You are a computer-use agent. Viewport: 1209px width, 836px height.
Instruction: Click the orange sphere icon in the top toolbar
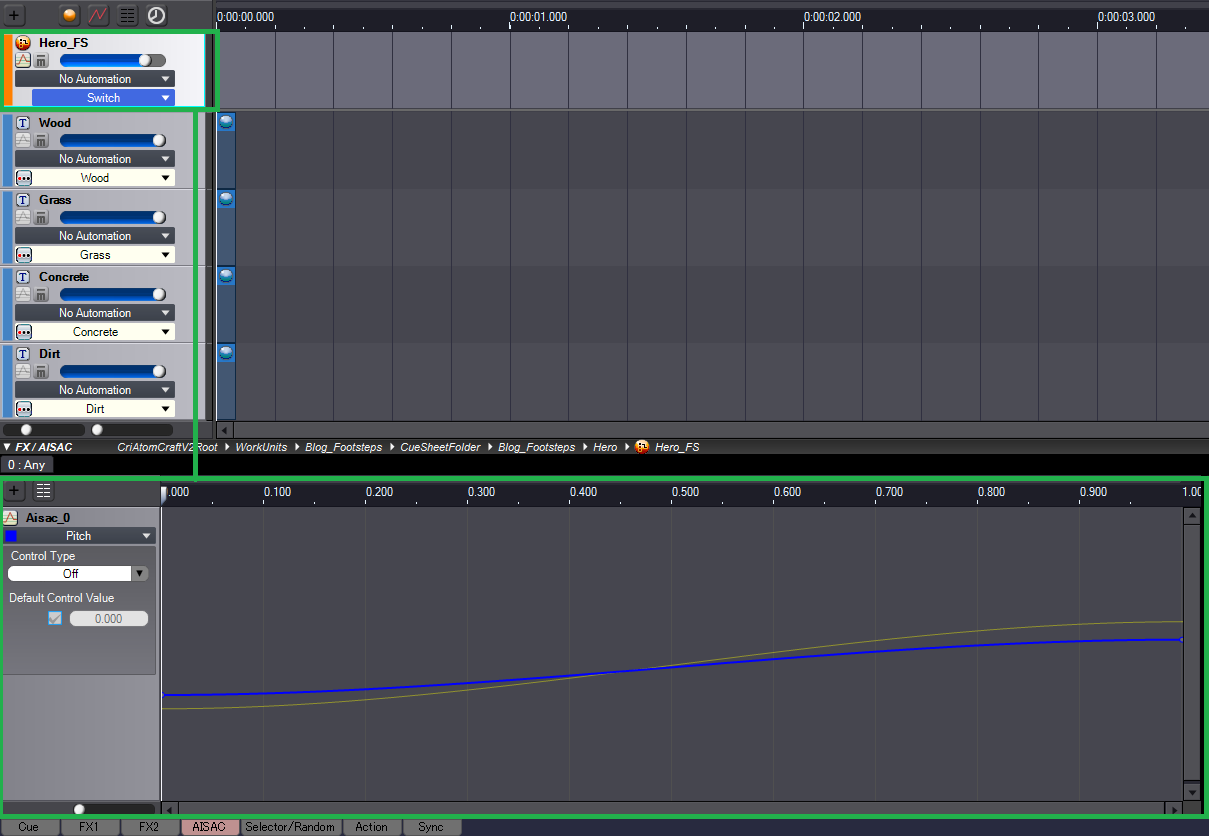tap(69, 15)
